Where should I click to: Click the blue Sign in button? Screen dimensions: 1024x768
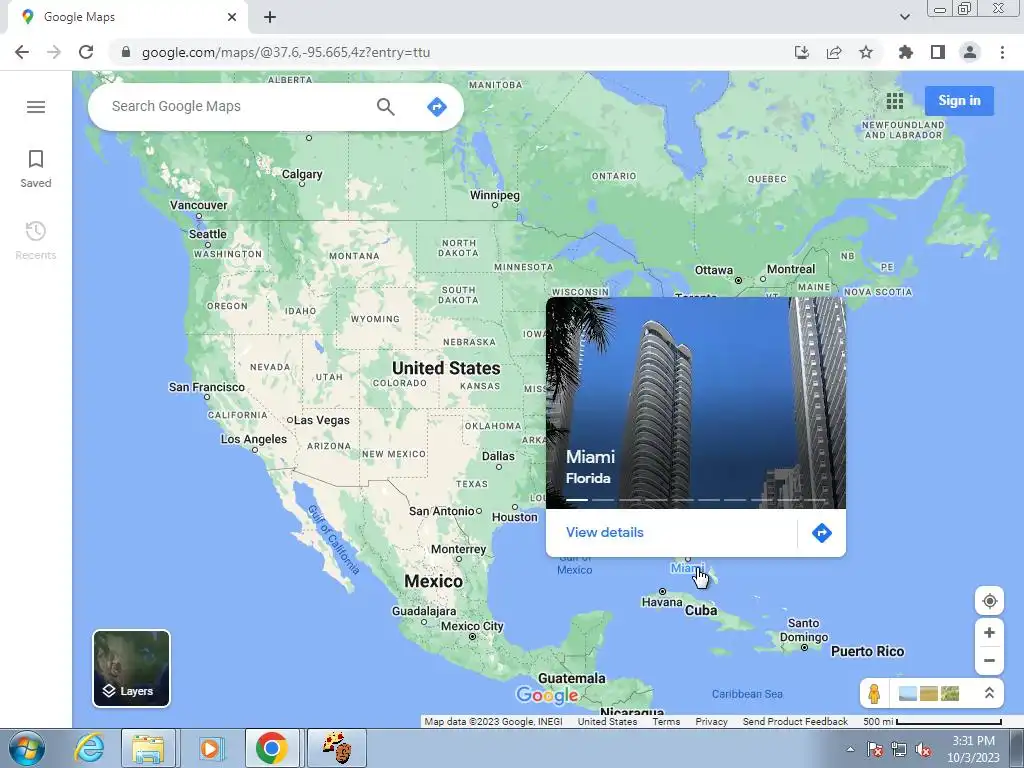tap(959, 101)
